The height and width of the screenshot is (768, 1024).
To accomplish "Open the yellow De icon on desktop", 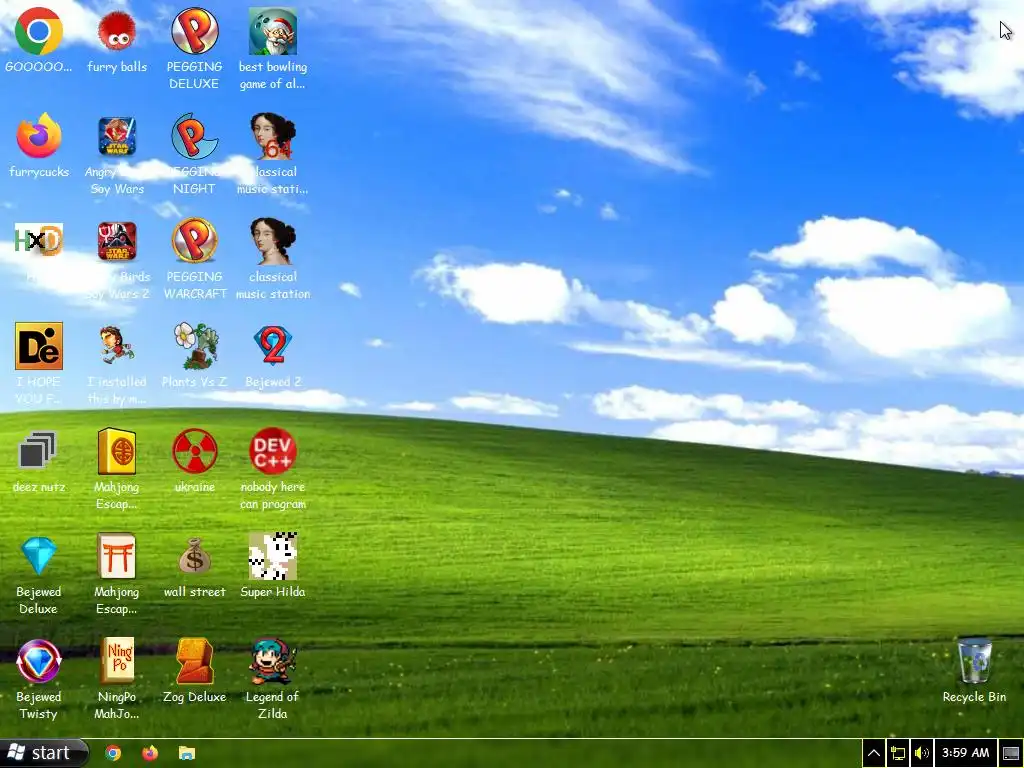I will pos(39,345).
